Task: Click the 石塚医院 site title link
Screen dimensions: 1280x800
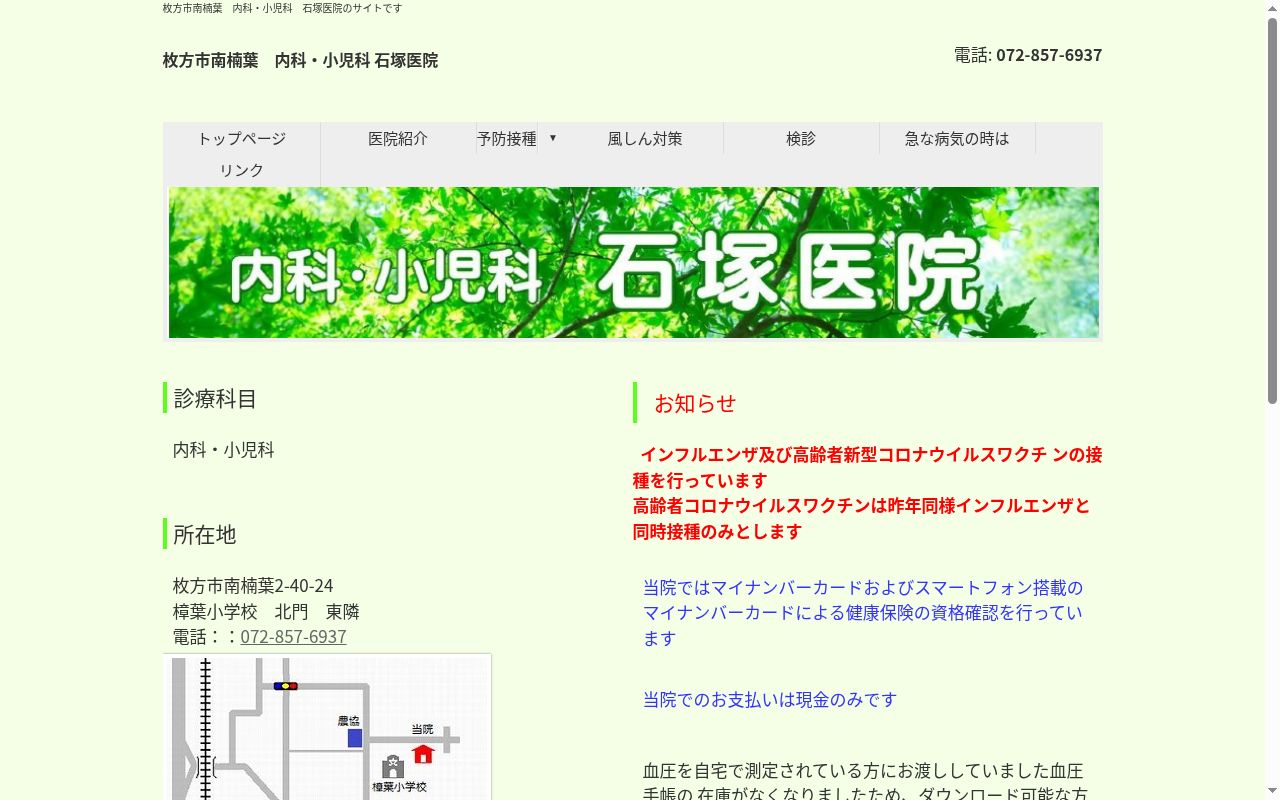Action: (x=300, y=60)
